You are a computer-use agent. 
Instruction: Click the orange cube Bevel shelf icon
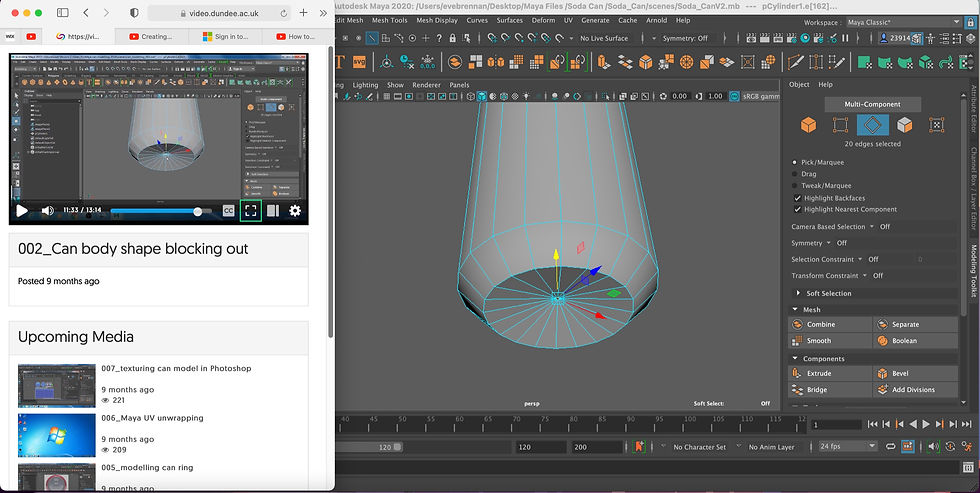(x=646, y=62)
